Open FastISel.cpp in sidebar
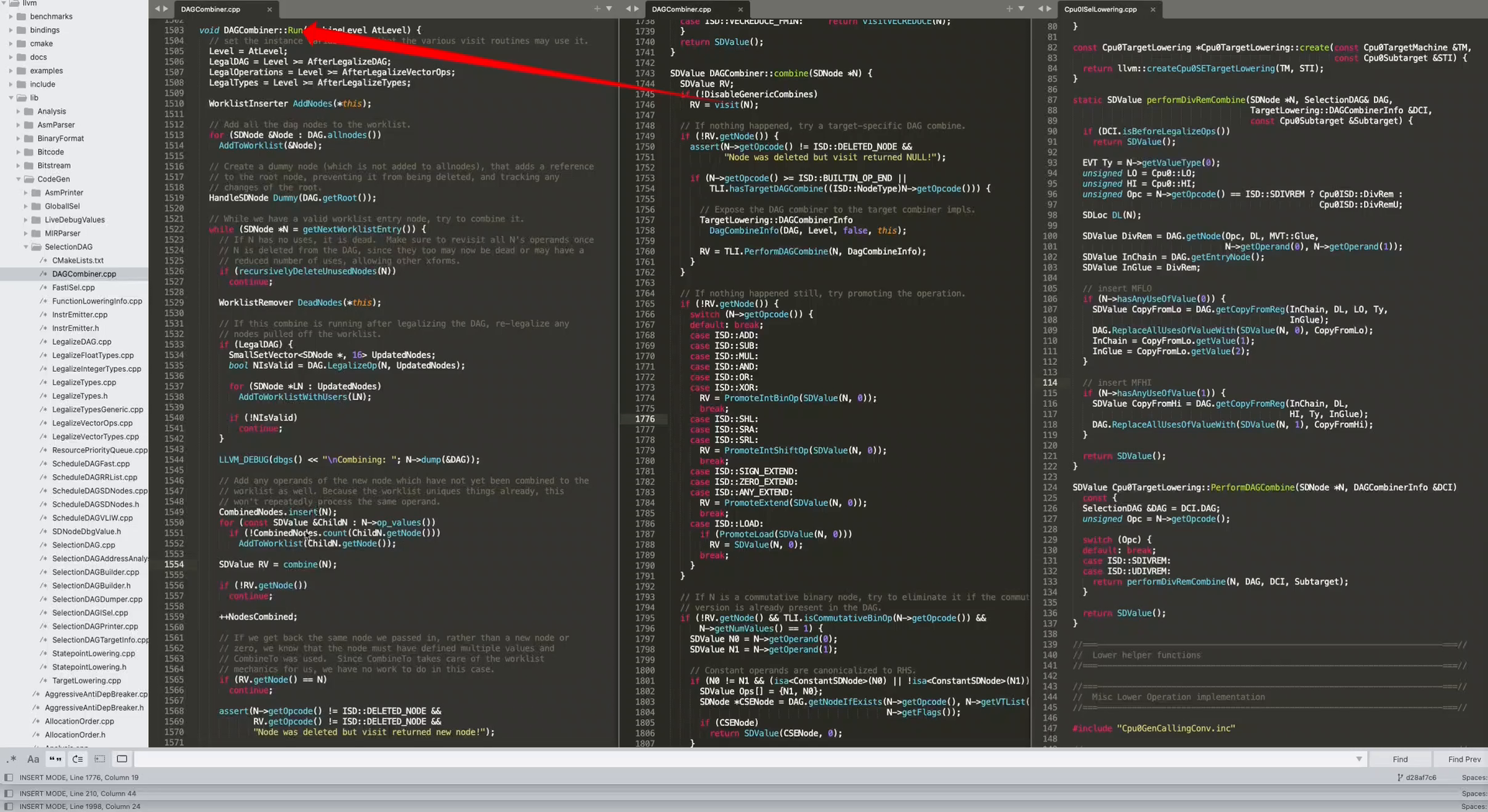This screenshot has height=812, width=1488. tap(73, 287)
